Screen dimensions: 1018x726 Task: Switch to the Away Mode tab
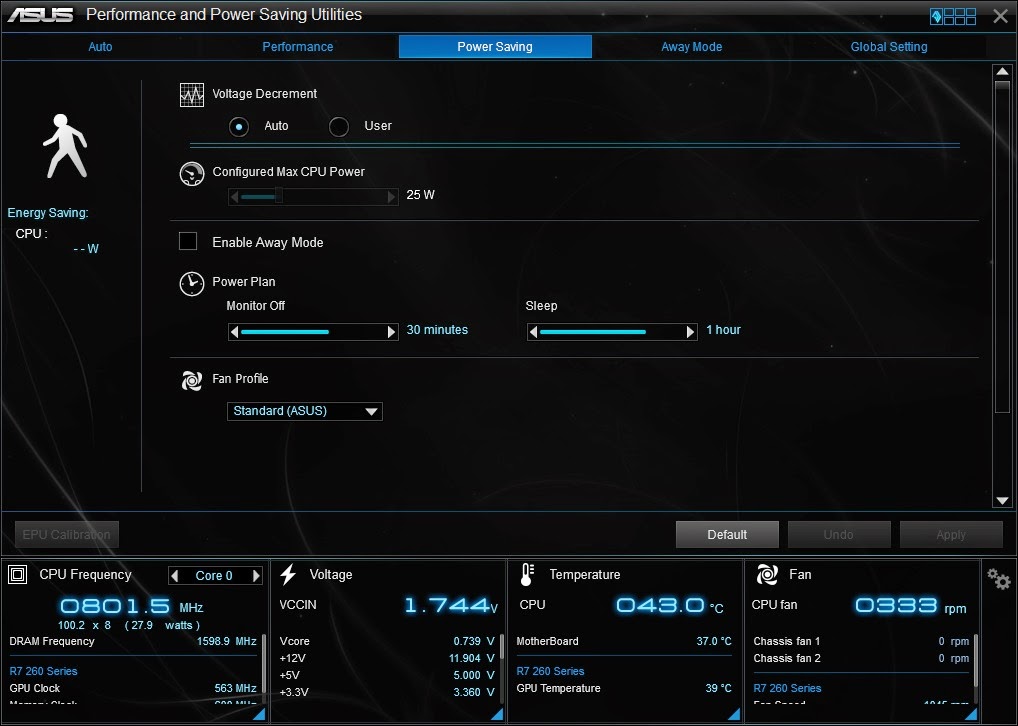point(691,47)
